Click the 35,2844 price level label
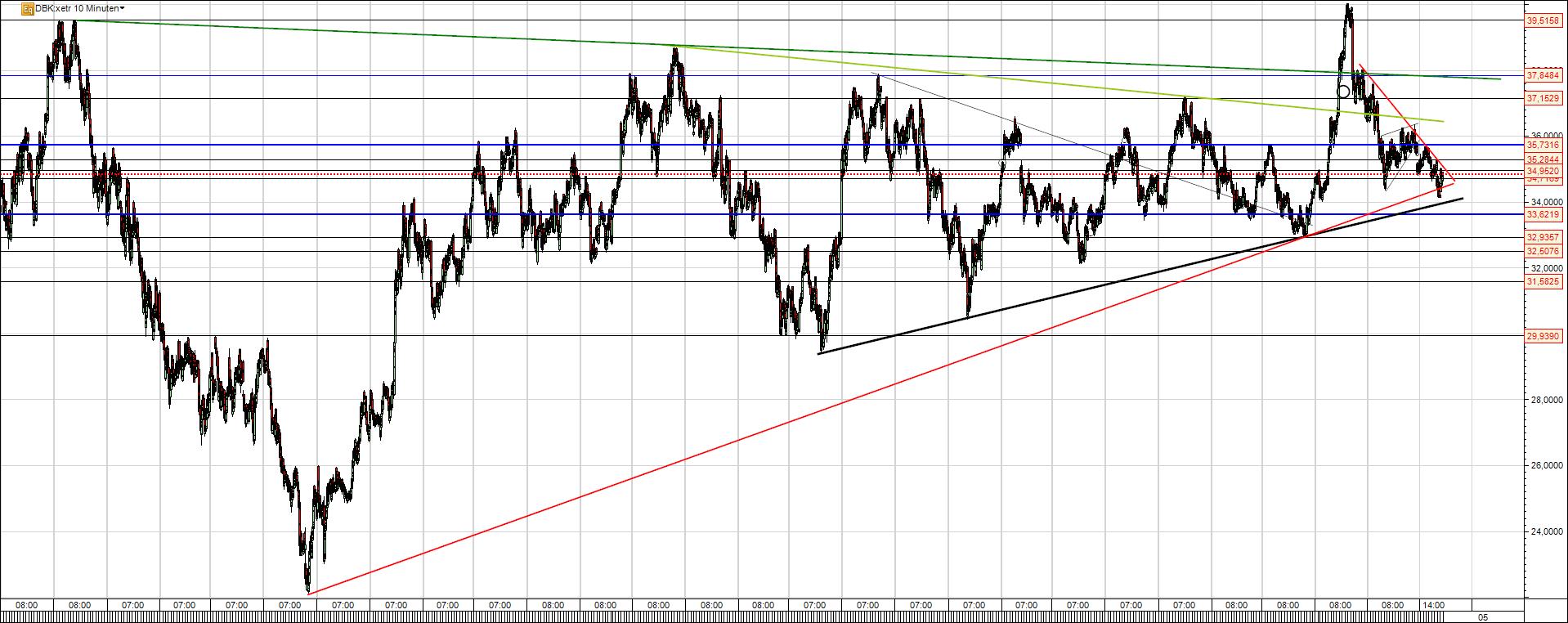 (1543, 159)
